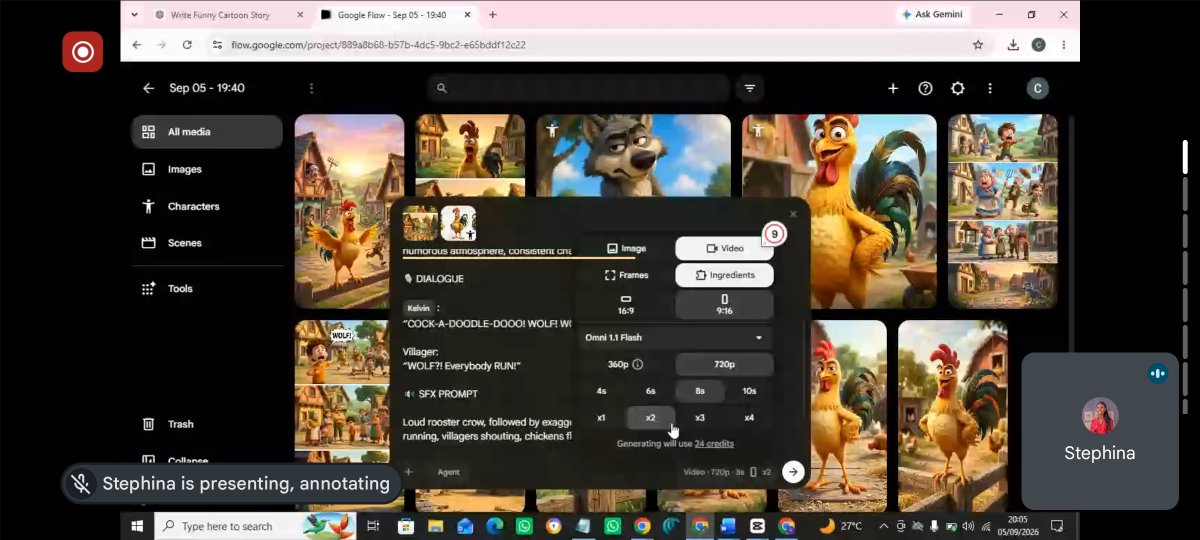View site information icon in address bar
The image size is (1200, 540).
pos(217,44)
